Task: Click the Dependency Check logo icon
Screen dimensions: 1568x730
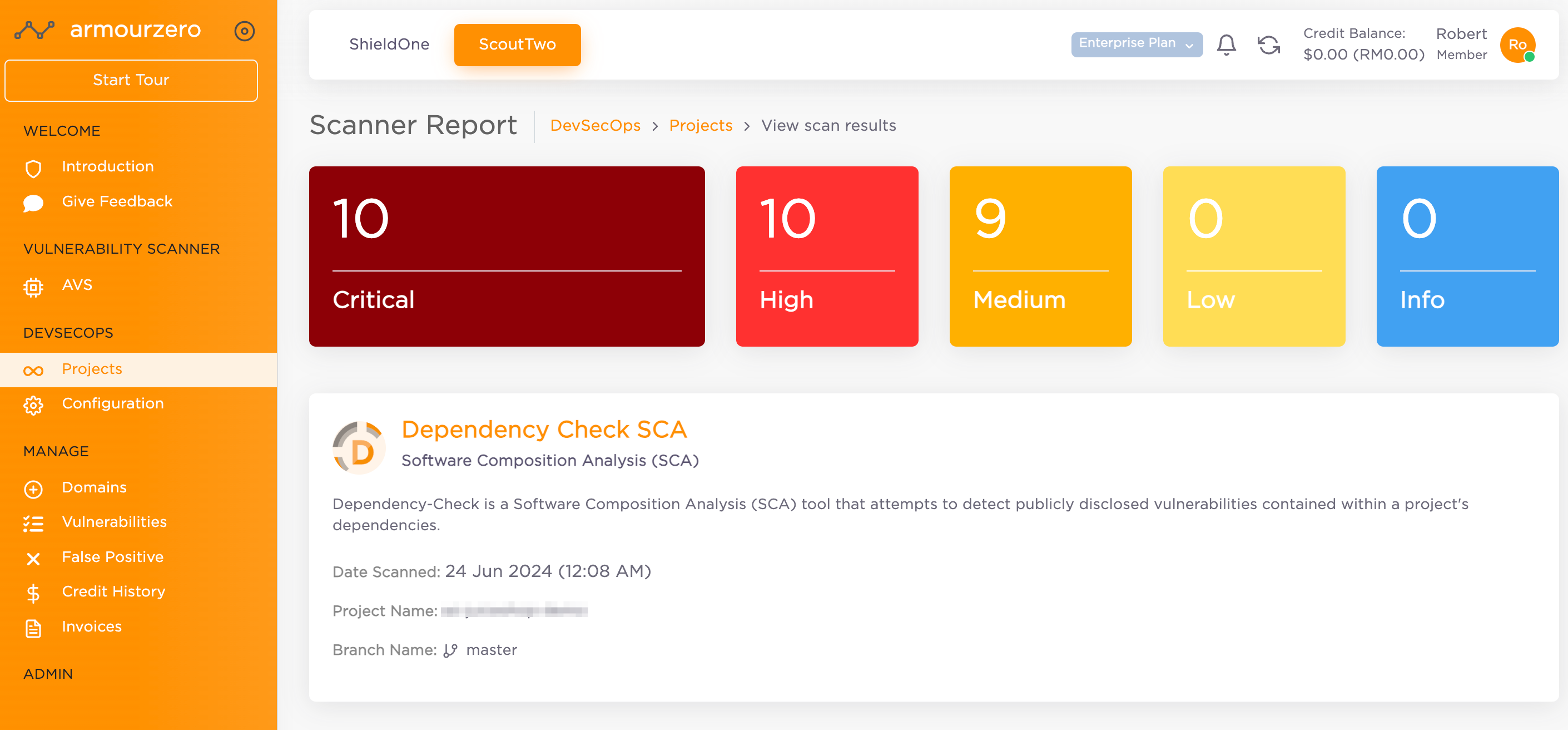Action: pos(359,447)
